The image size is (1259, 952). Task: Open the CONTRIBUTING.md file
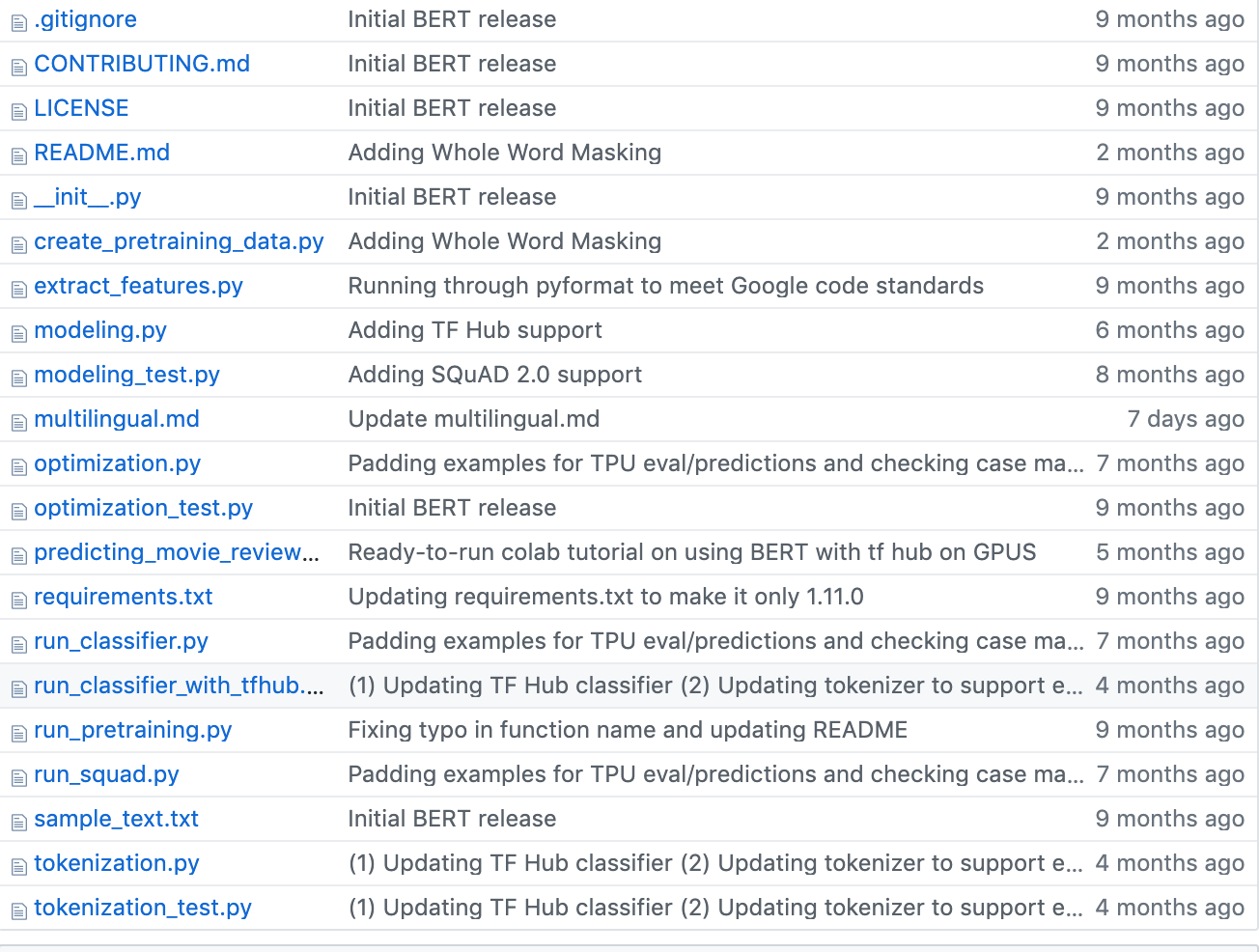(142, 64)
